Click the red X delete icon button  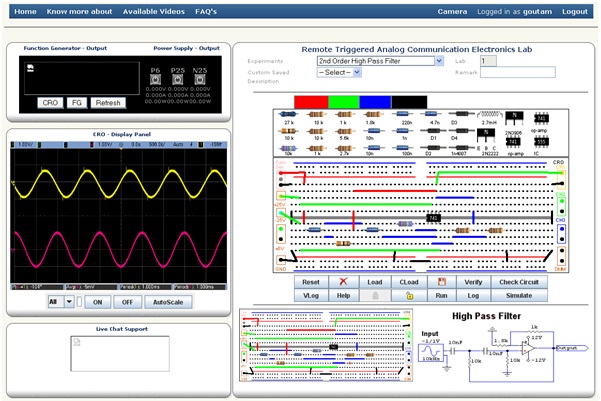(x=343, y=283)
